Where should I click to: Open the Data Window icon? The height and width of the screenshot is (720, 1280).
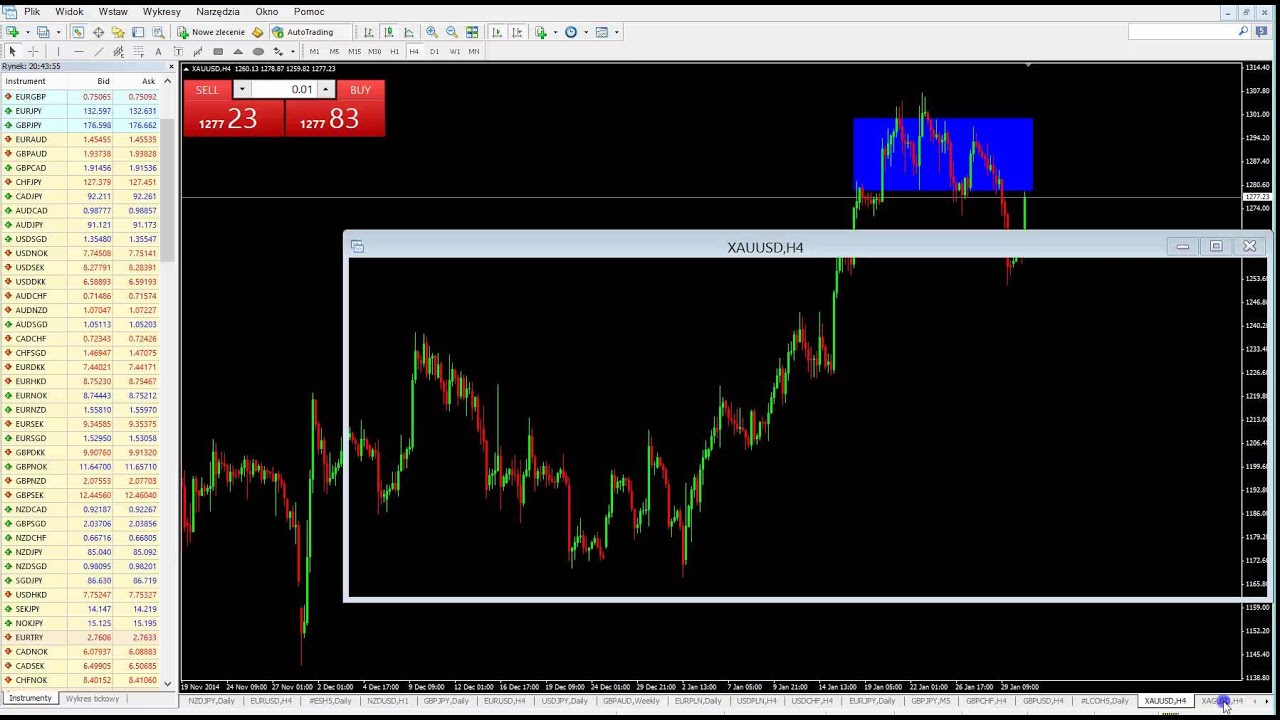[98, 32]
